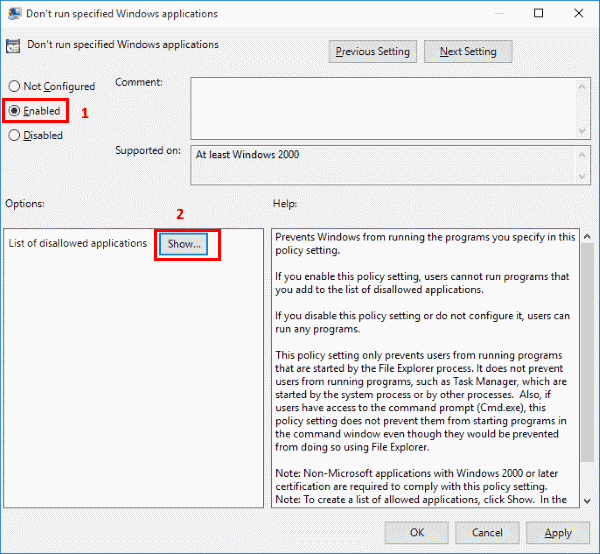This screenshot has height=554, width=600.
Task: Click the title bar application icon
Action: [14, 14]
